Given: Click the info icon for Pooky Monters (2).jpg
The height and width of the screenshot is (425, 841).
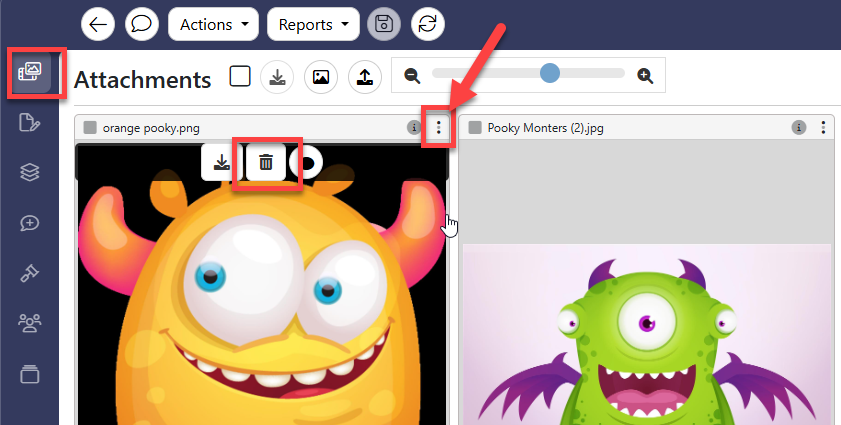Looking at the screenshot, I should pos(799,128).
